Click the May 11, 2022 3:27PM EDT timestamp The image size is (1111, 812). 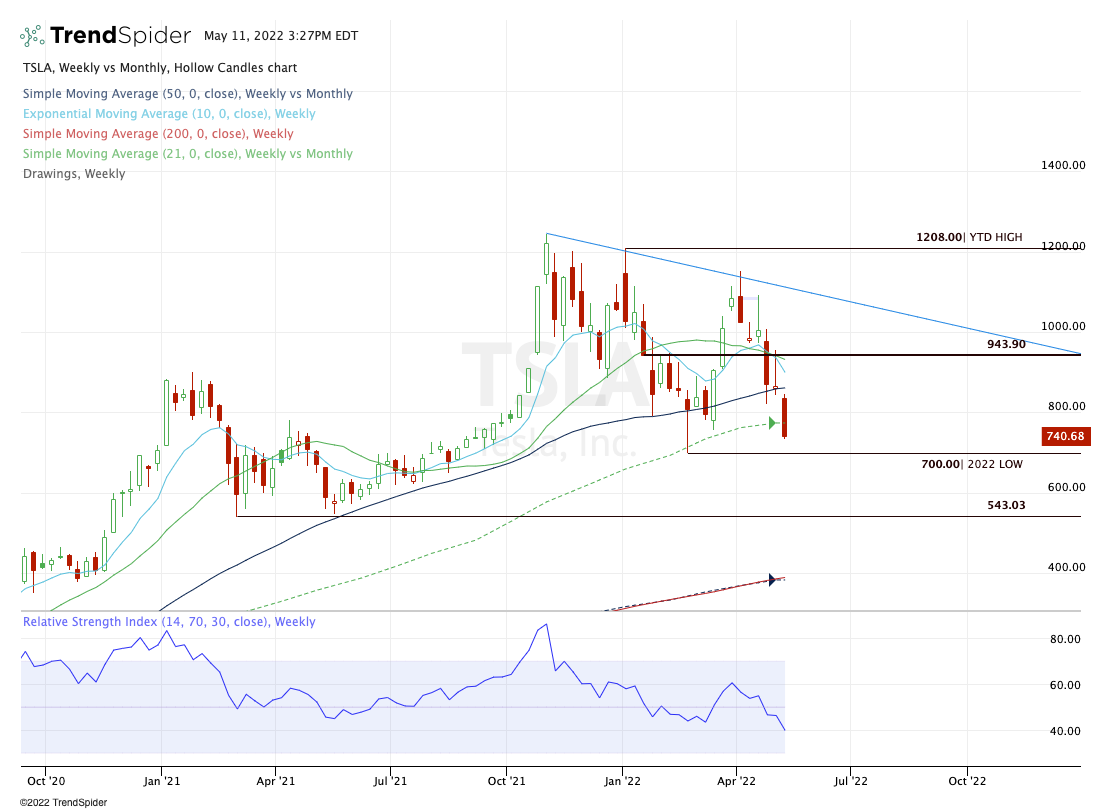[x=281, y=35]
